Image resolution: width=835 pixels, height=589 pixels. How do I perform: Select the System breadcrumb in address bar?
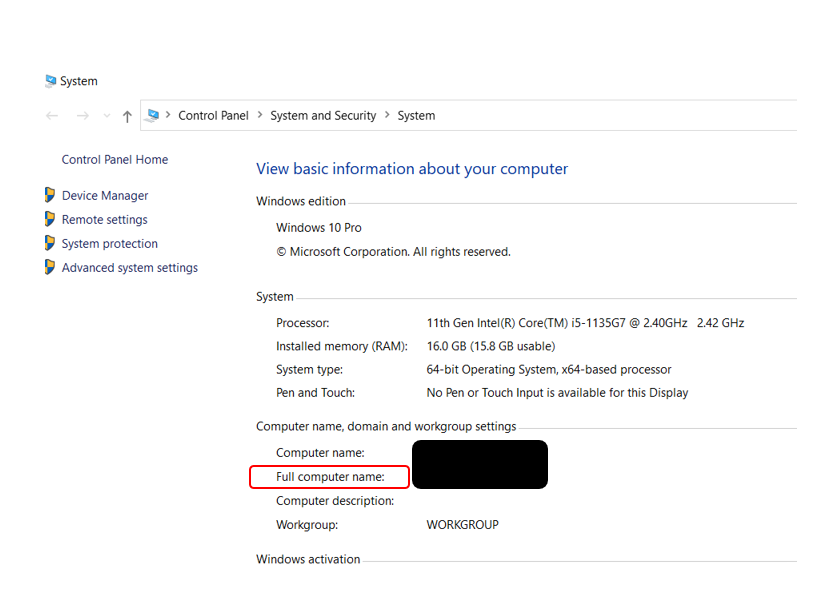416,115
